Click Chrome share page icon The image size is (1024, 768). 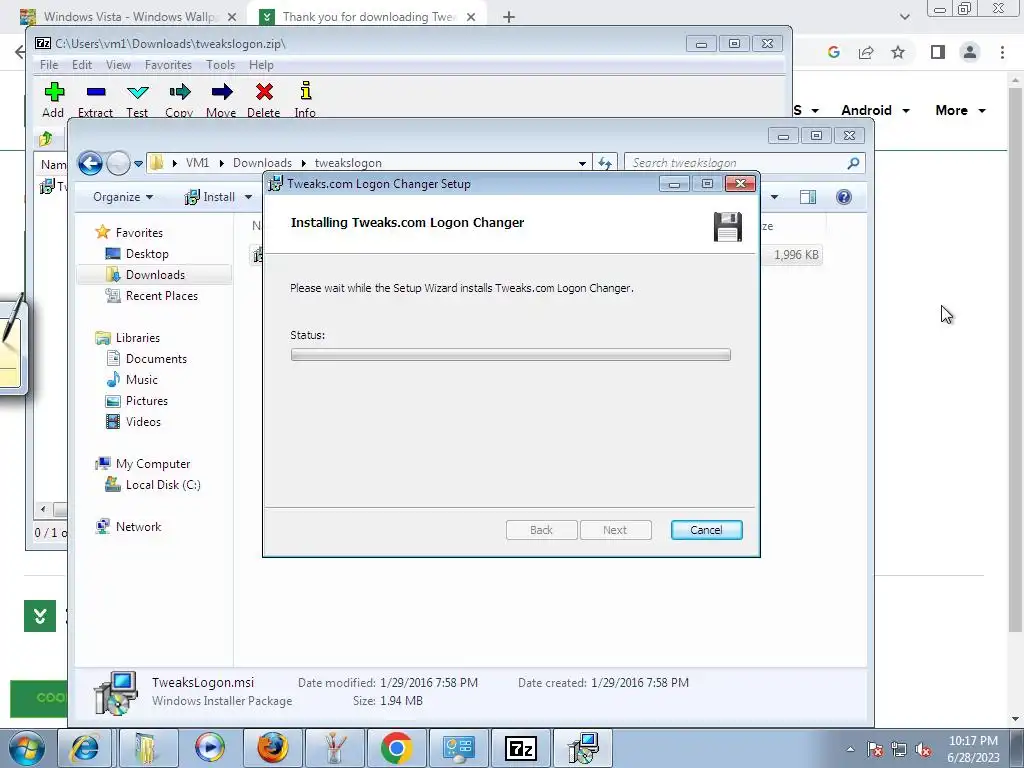[x=866, y=52]
